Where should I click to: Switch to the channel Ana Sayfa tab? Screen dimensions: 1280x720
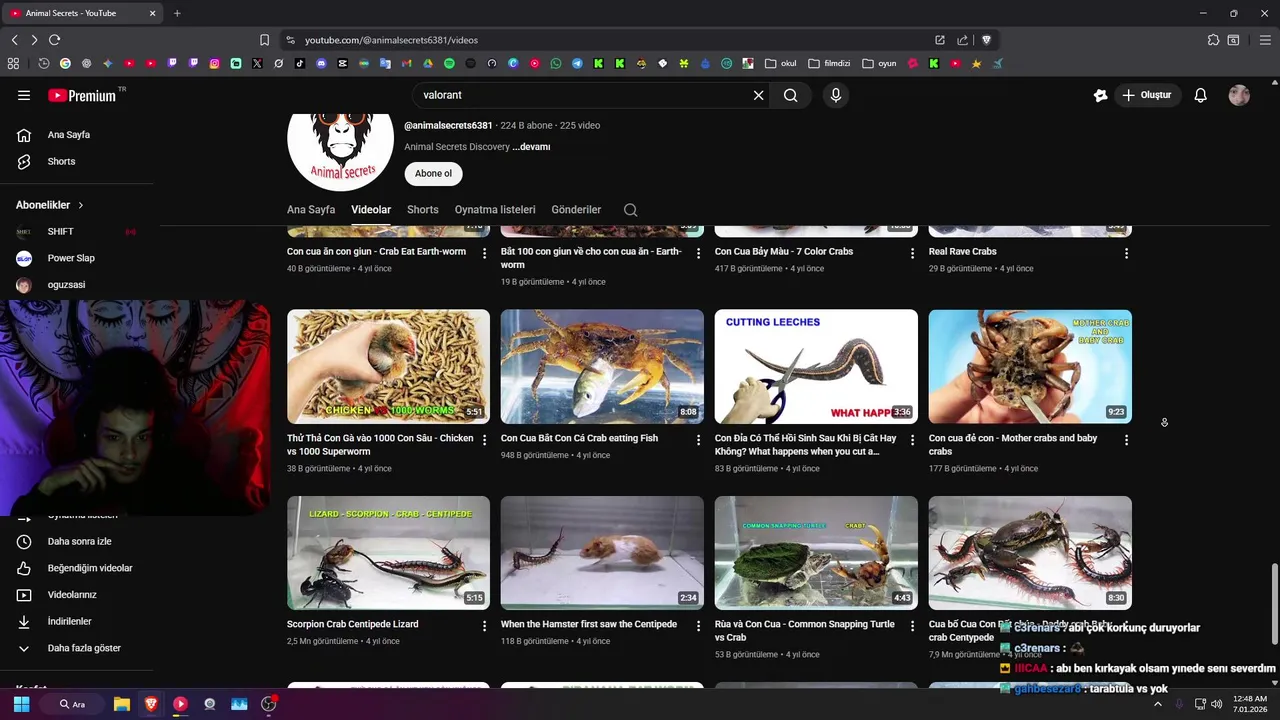pos(311,210)
